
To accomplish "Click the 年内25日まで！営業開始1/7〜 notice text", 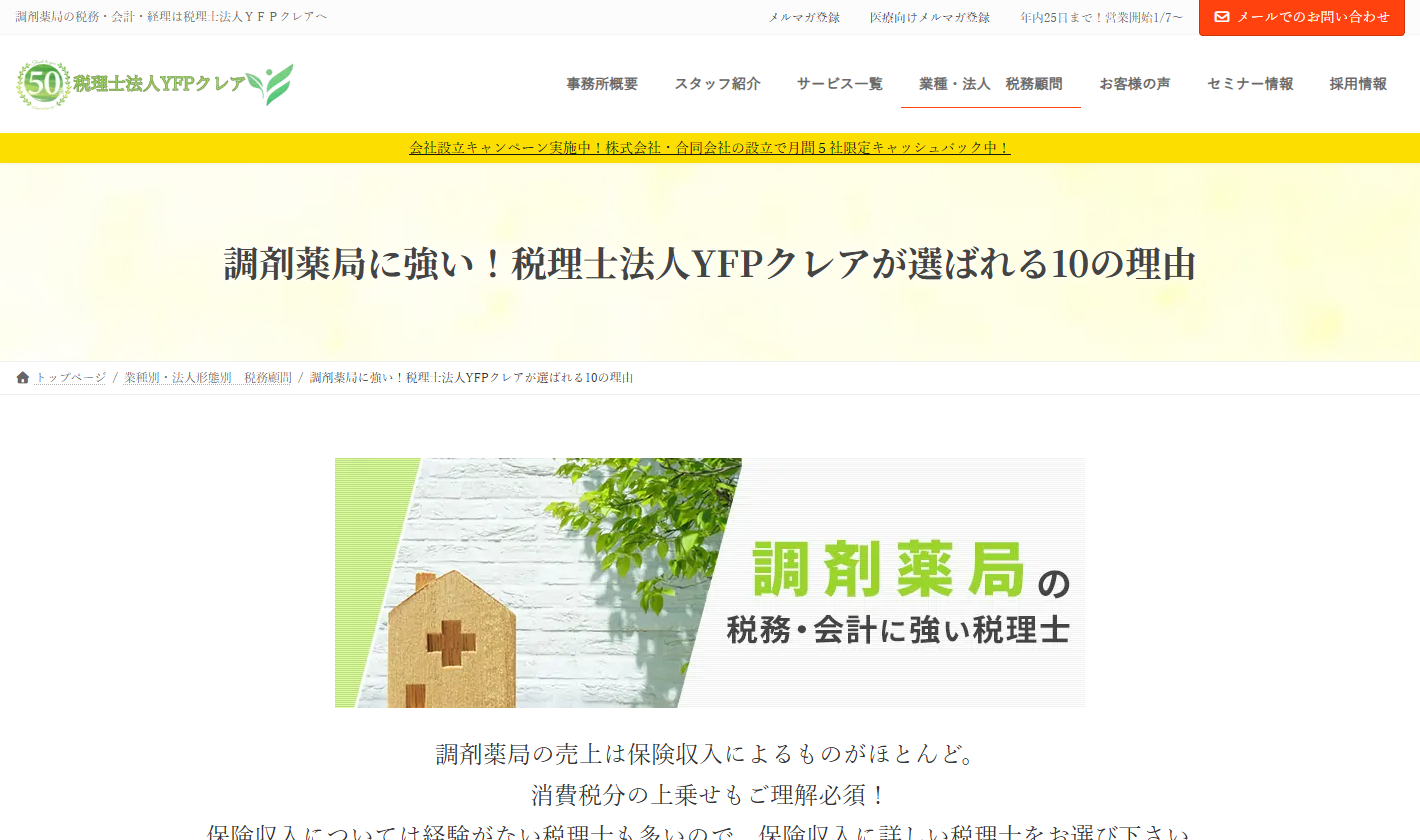I will [1101, 17].
